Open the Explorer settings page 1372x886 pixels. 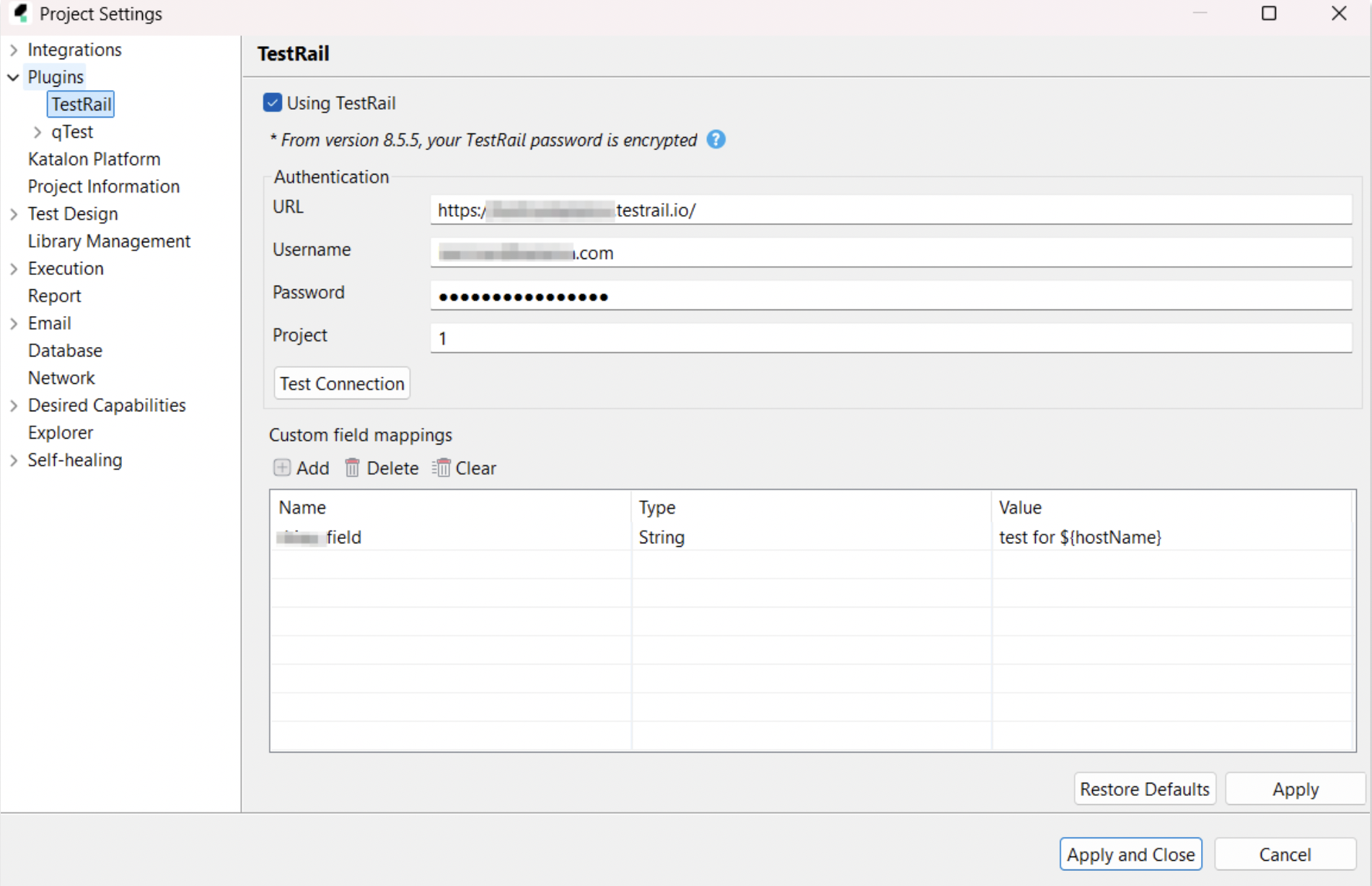pos(61,433)
